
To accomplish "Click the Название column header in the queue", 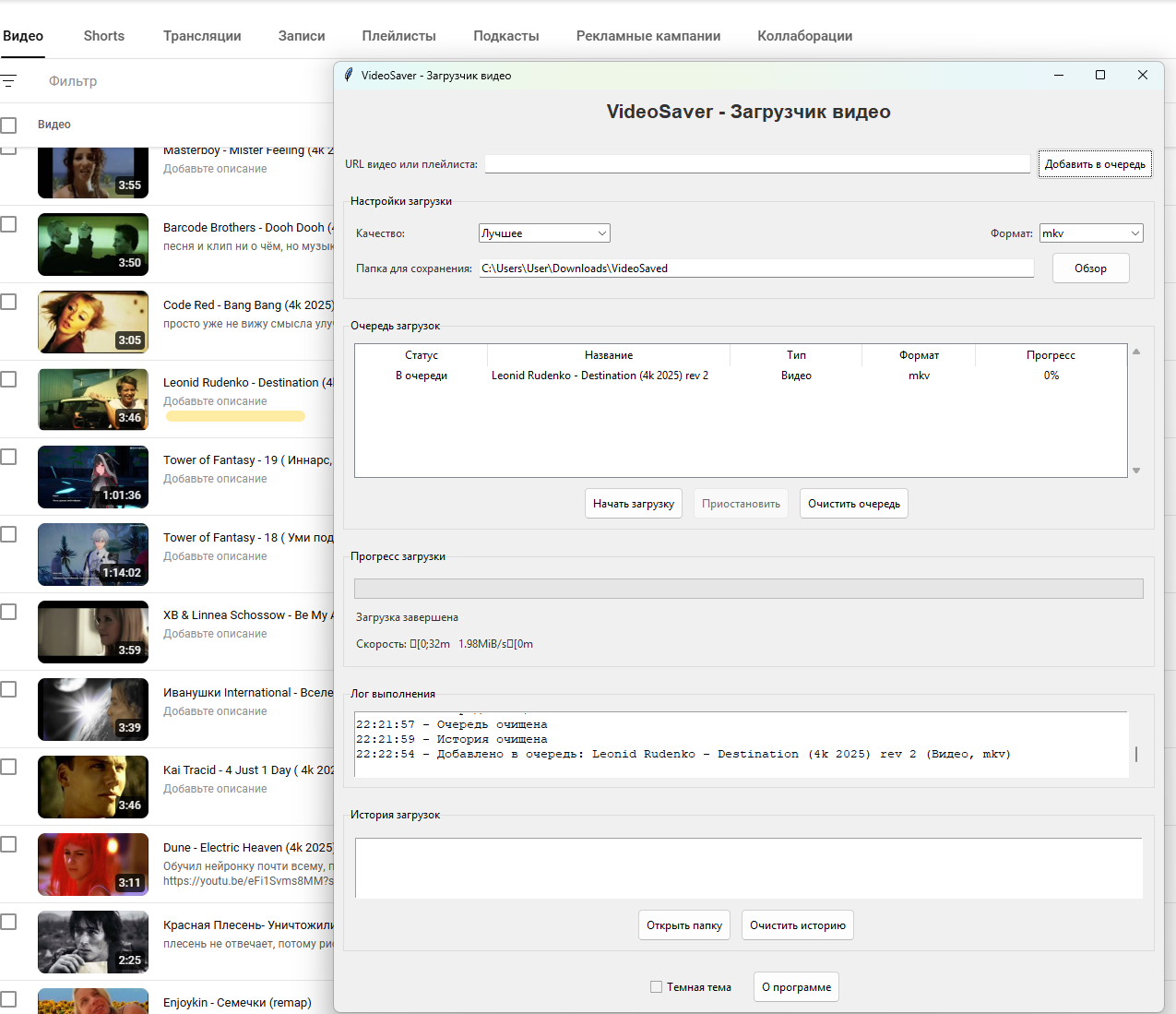I will pyautogui.click(x=609, y=355).
